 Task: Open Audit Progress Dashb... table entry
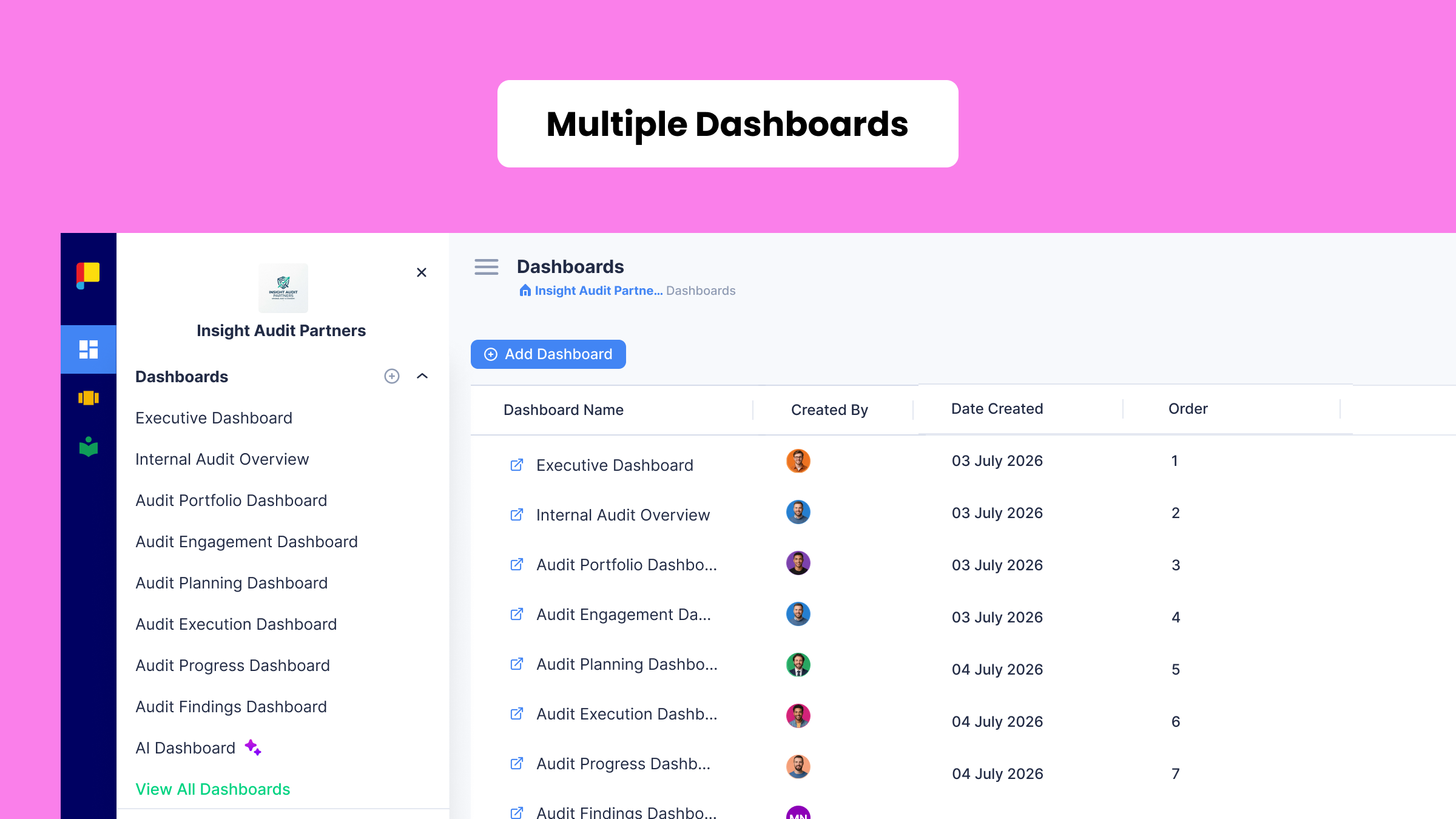[623, 764]
